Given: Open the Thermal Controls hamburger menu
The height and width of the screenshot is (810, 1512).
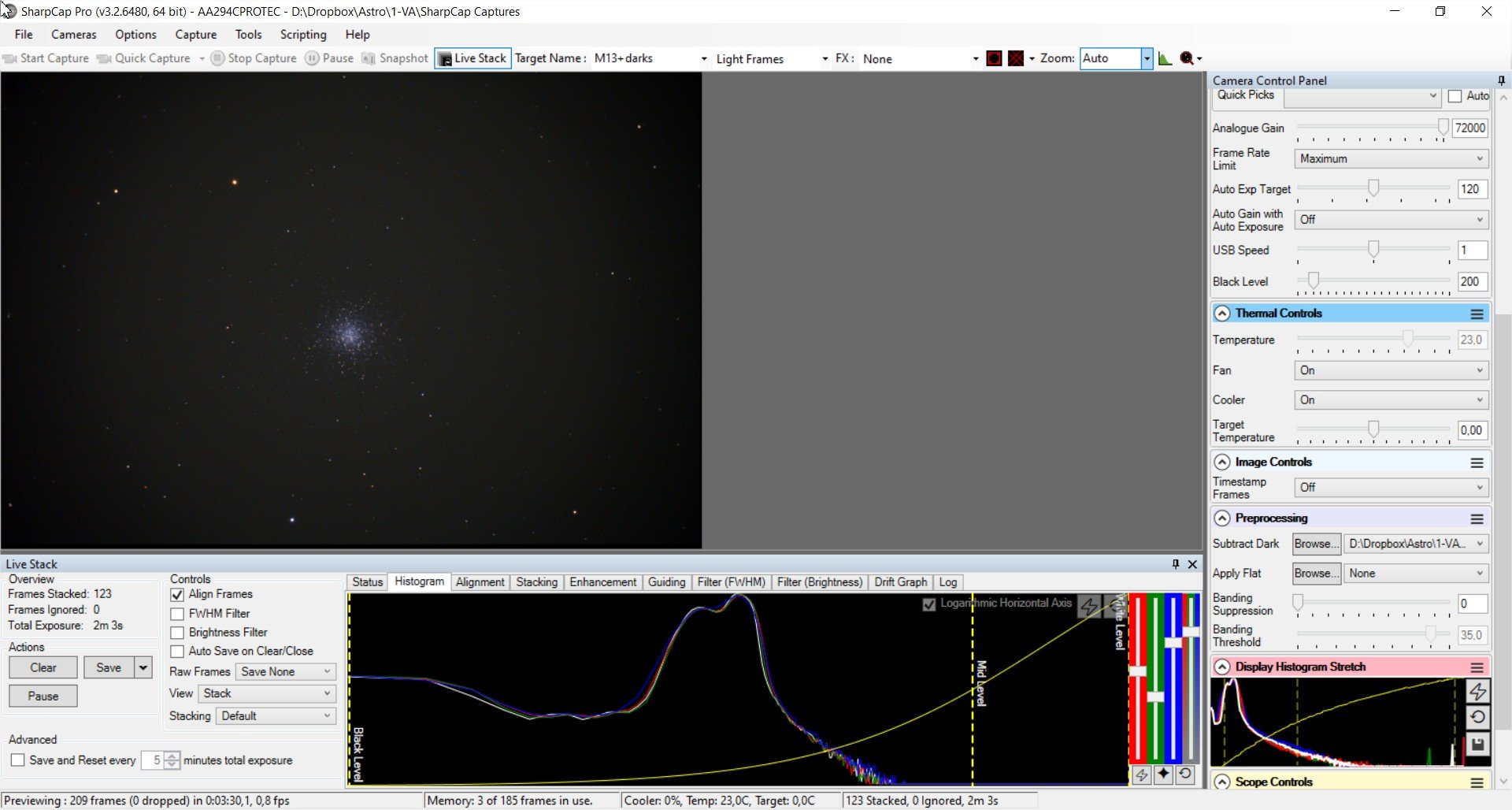Looking at the screenshot, I should click(x=1477, y=314).
